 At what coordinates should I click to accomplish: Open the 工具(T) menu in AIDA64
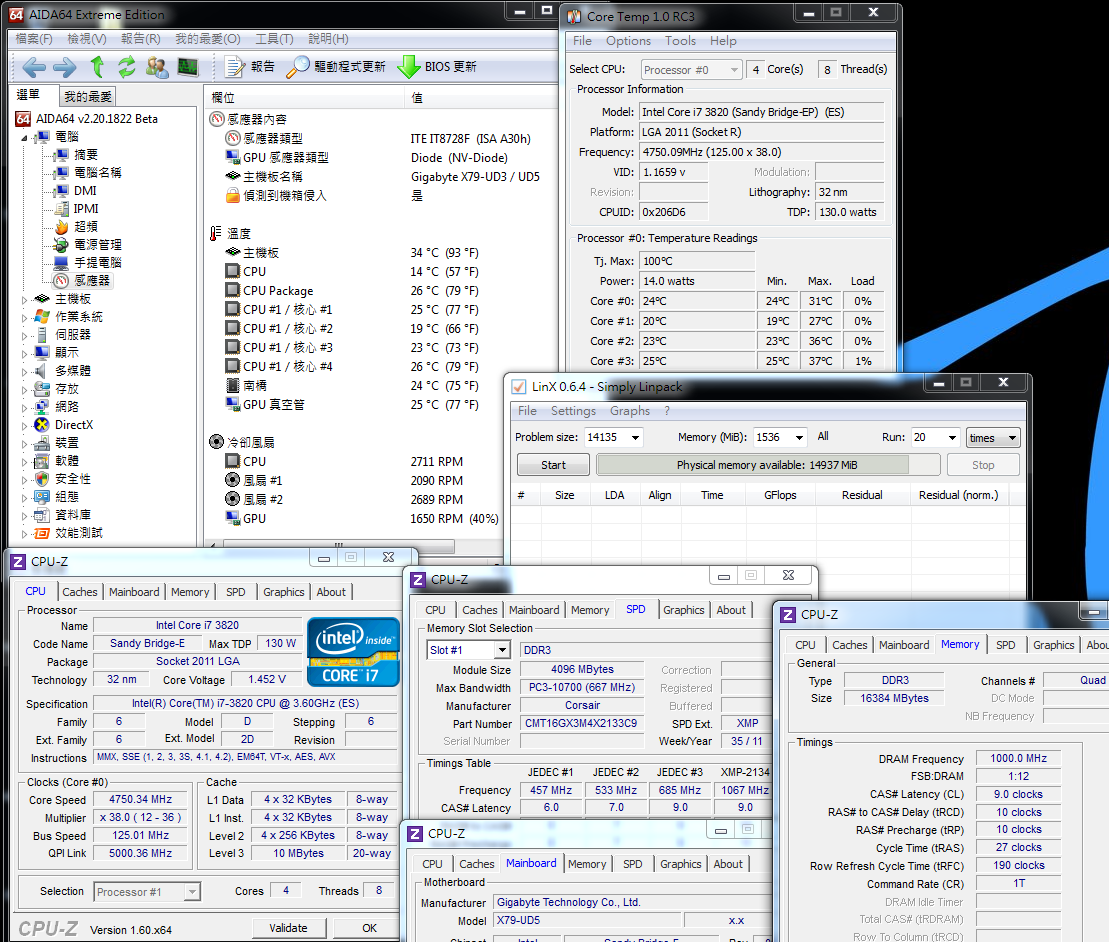point(274,39)
